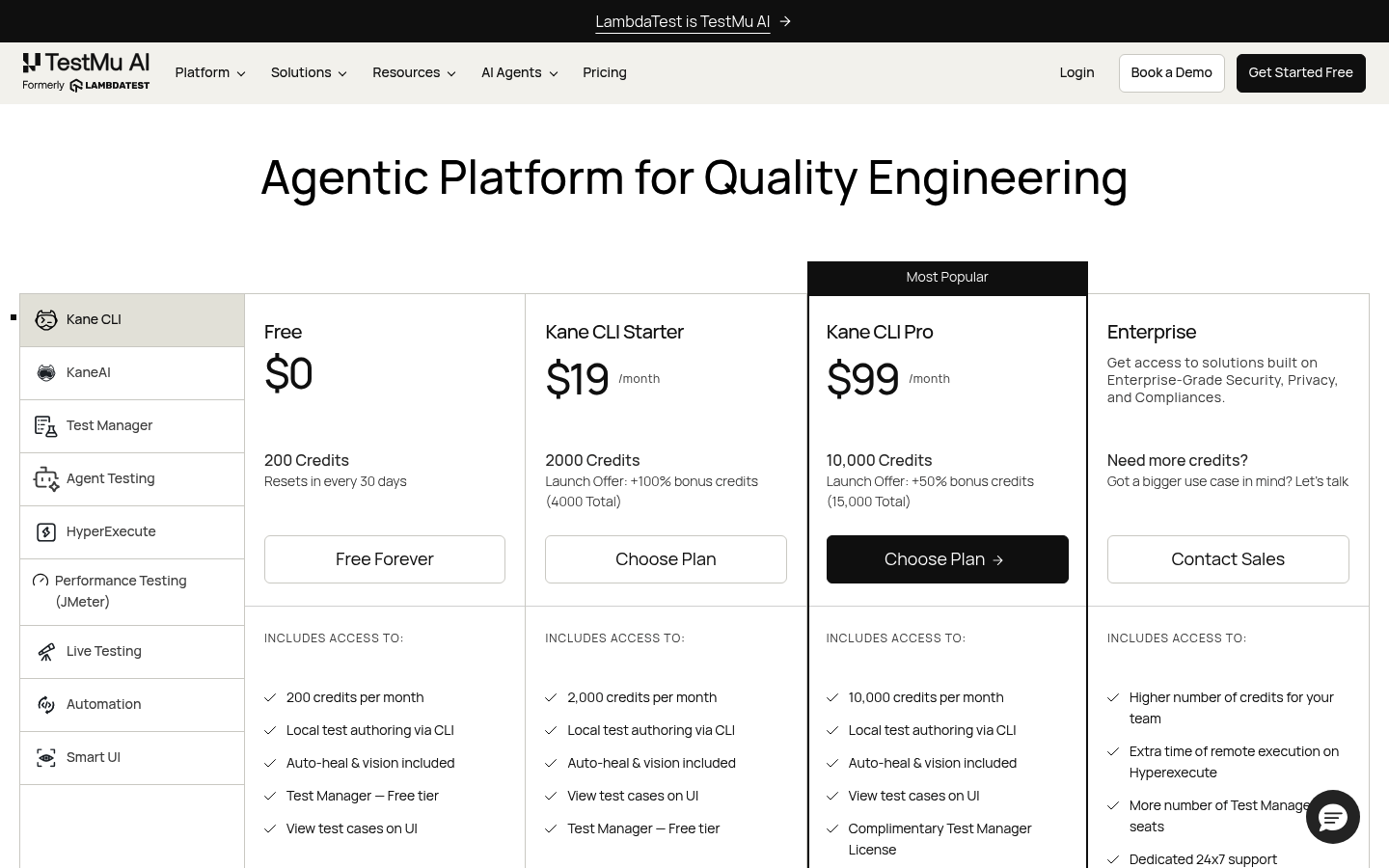Click Higher number of credits feature
The width and height of the screenshot is (1389, 868).
tap(1232, 708)
